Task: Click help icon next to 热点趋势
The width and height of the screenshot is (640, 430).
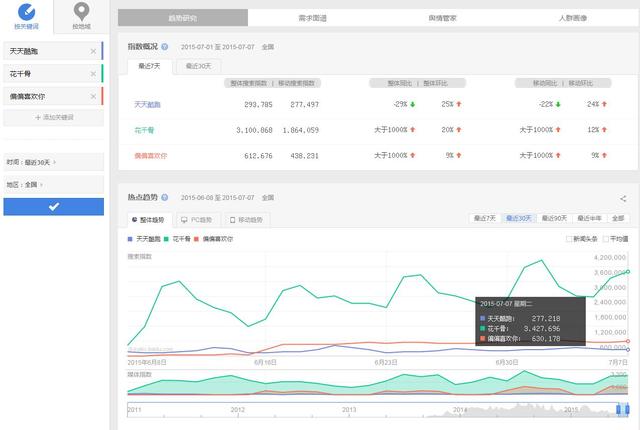Action: pyautogui.click(x=164, y=197)
